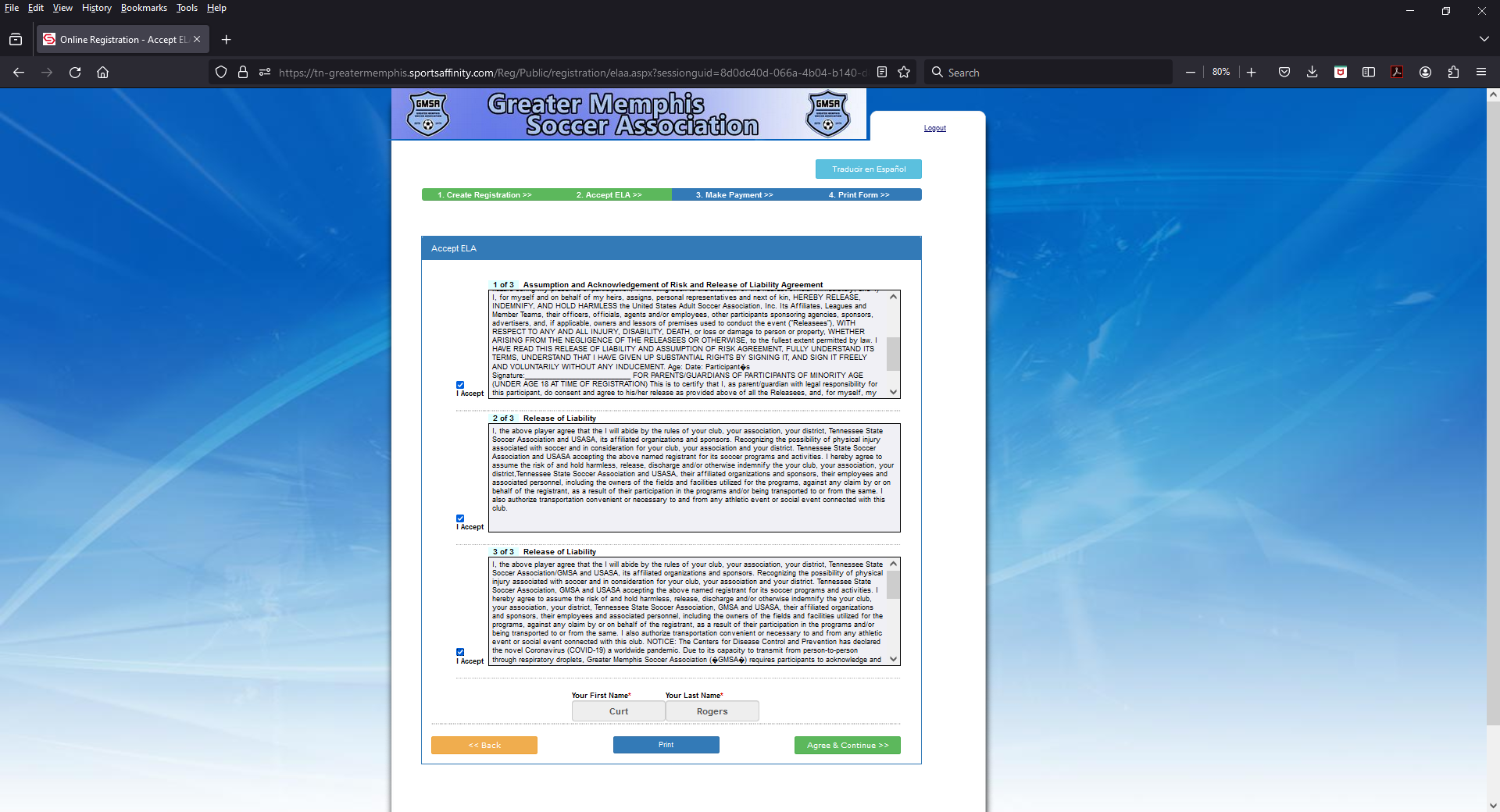Screen dimensions: 1500x812
Task: Click the PDF extension icon
Action: 1397,72
